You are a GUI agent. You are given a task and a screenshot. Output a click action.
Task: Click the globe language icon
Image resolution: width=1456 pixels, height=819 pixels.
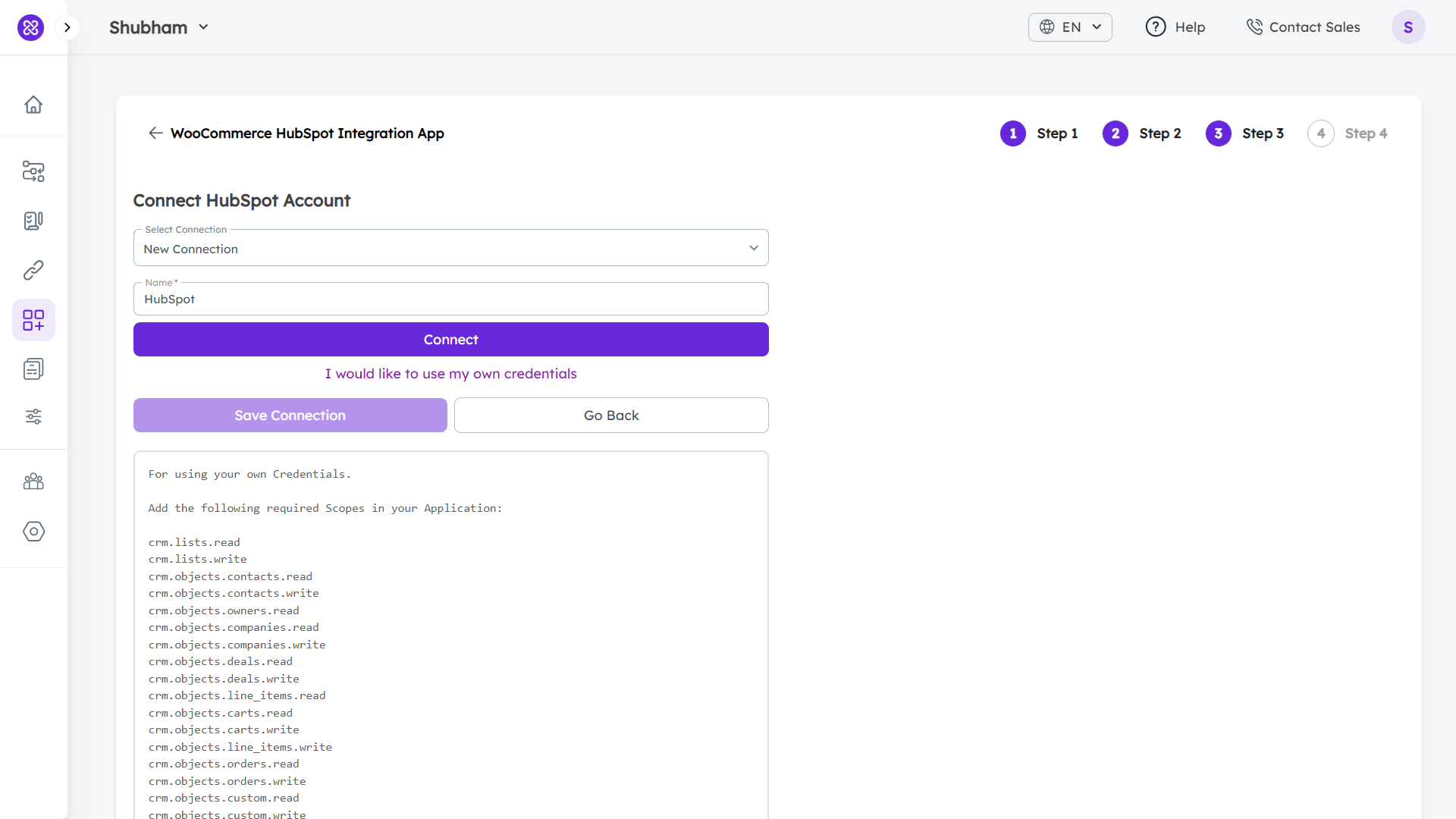click(x=1046, y=27)
